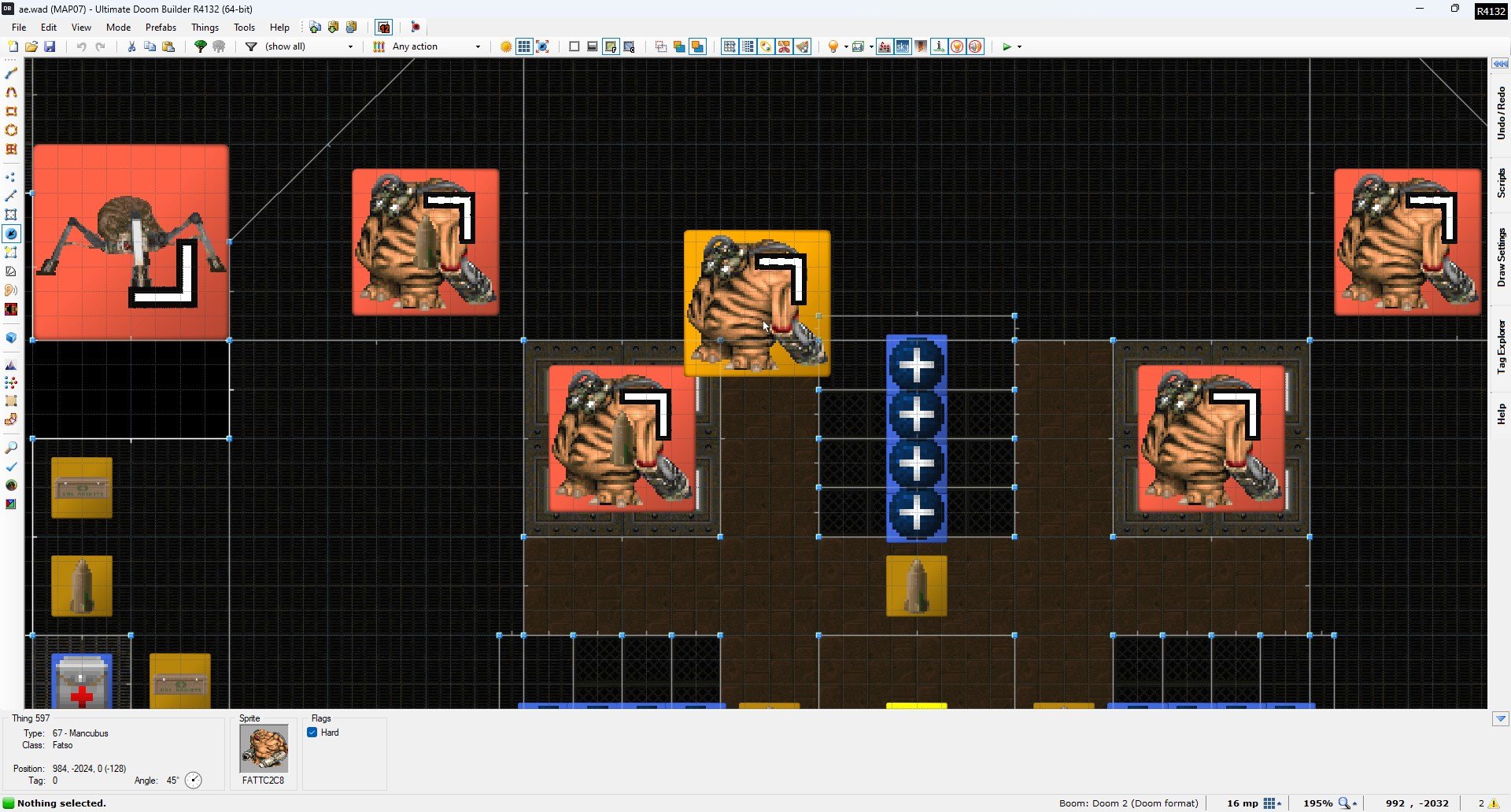Switch to Vertices mode
1511x812 pixels.
pos(11,177)
